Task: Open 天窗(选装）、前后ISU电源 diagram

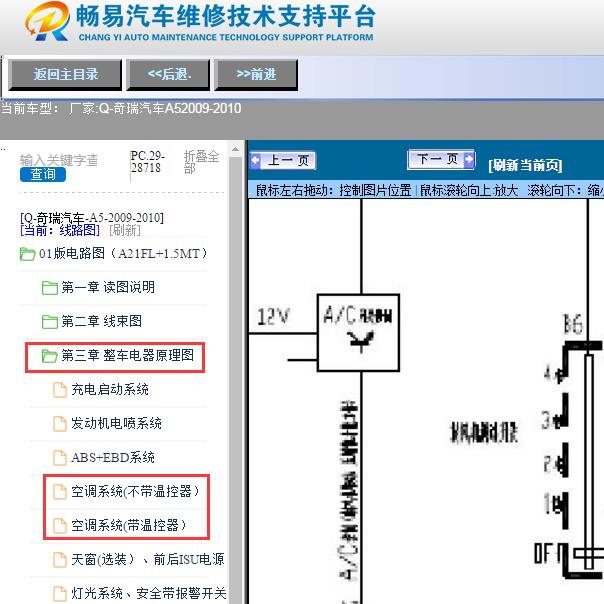Action: [148, 559]
